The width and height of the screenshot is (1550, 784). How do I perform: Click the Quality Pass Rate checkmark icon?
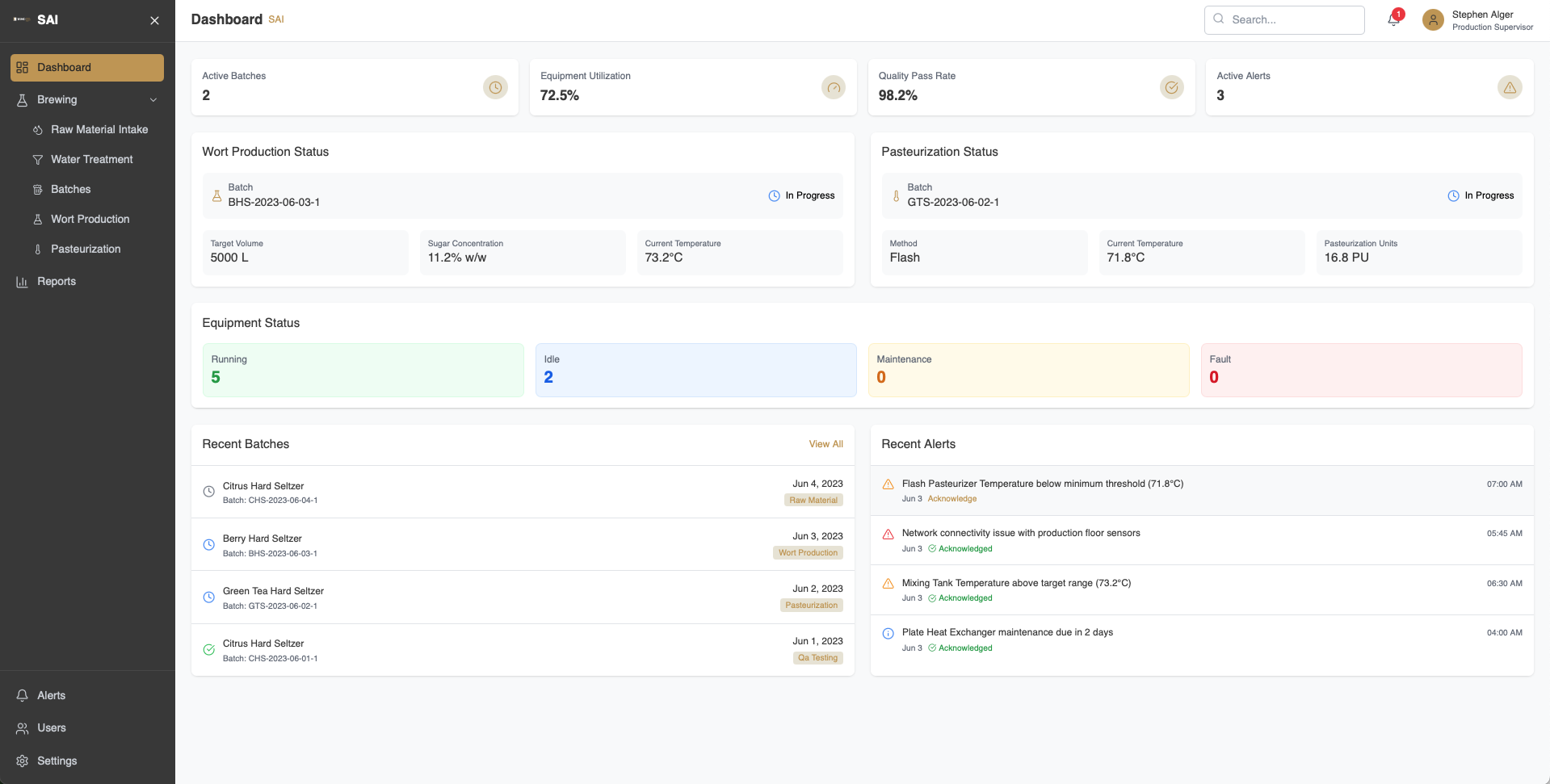coord(1171,87)
